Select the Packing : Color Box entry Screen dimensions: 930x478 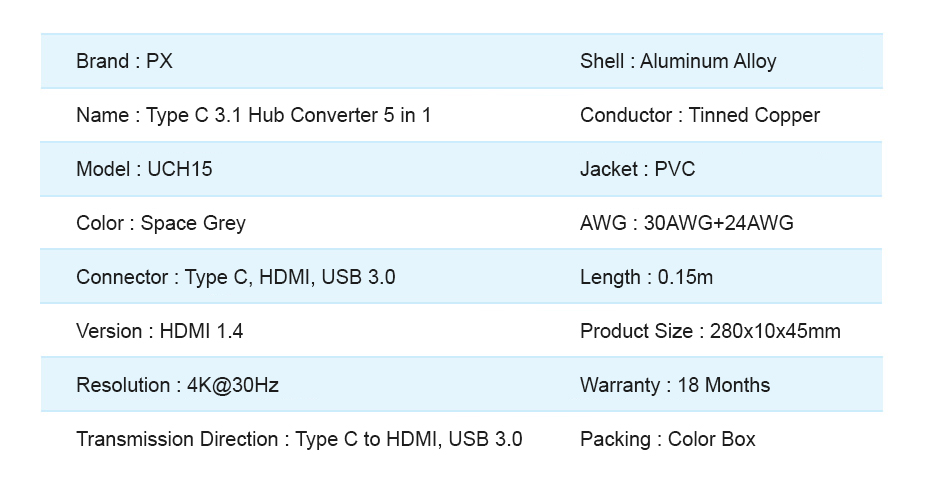tap(668, 439)
